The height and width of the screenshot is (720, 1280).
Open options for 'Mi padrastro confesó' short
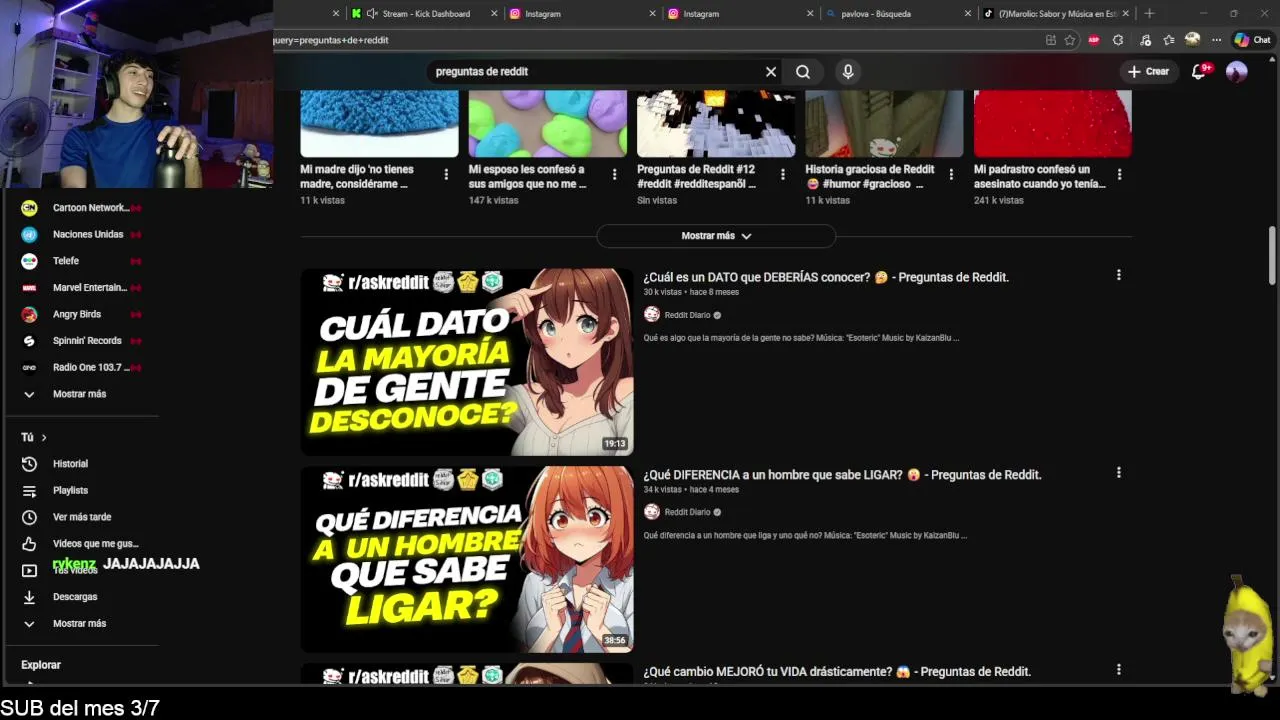[x=1119, y=174]
